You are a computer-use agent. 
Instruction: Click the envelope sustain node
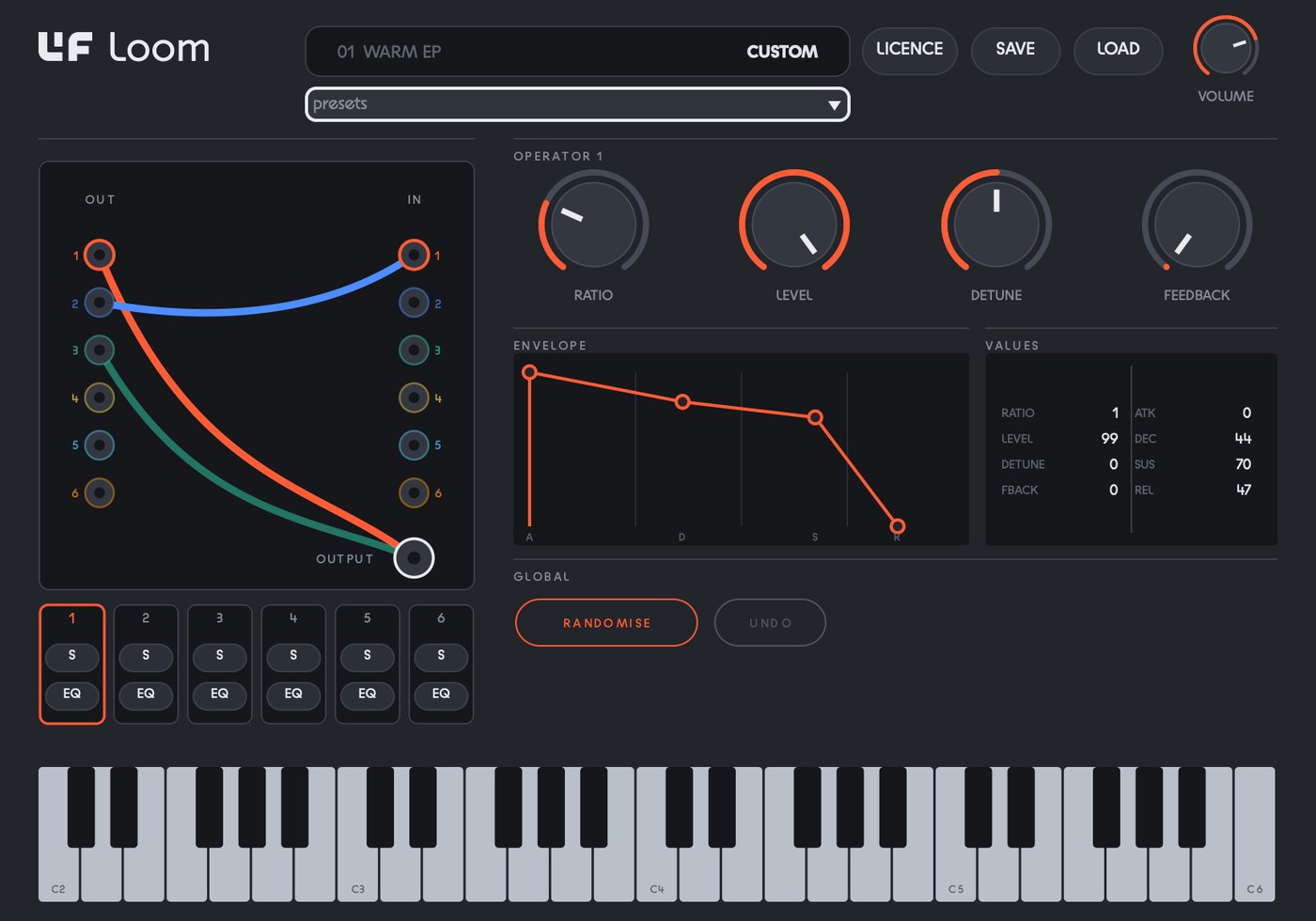coord(815,417)
